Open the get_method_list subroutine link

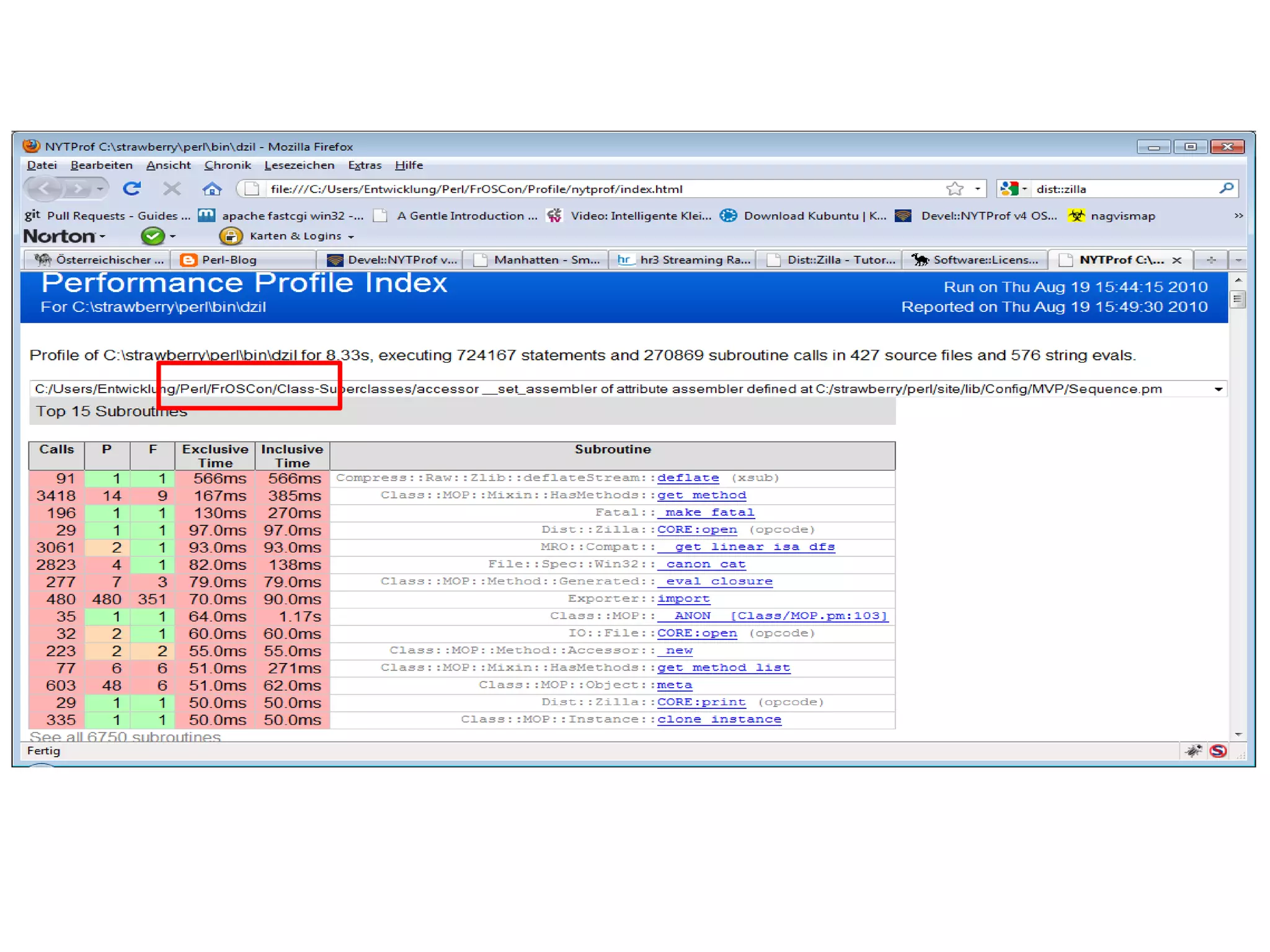(x=723, y=667)
